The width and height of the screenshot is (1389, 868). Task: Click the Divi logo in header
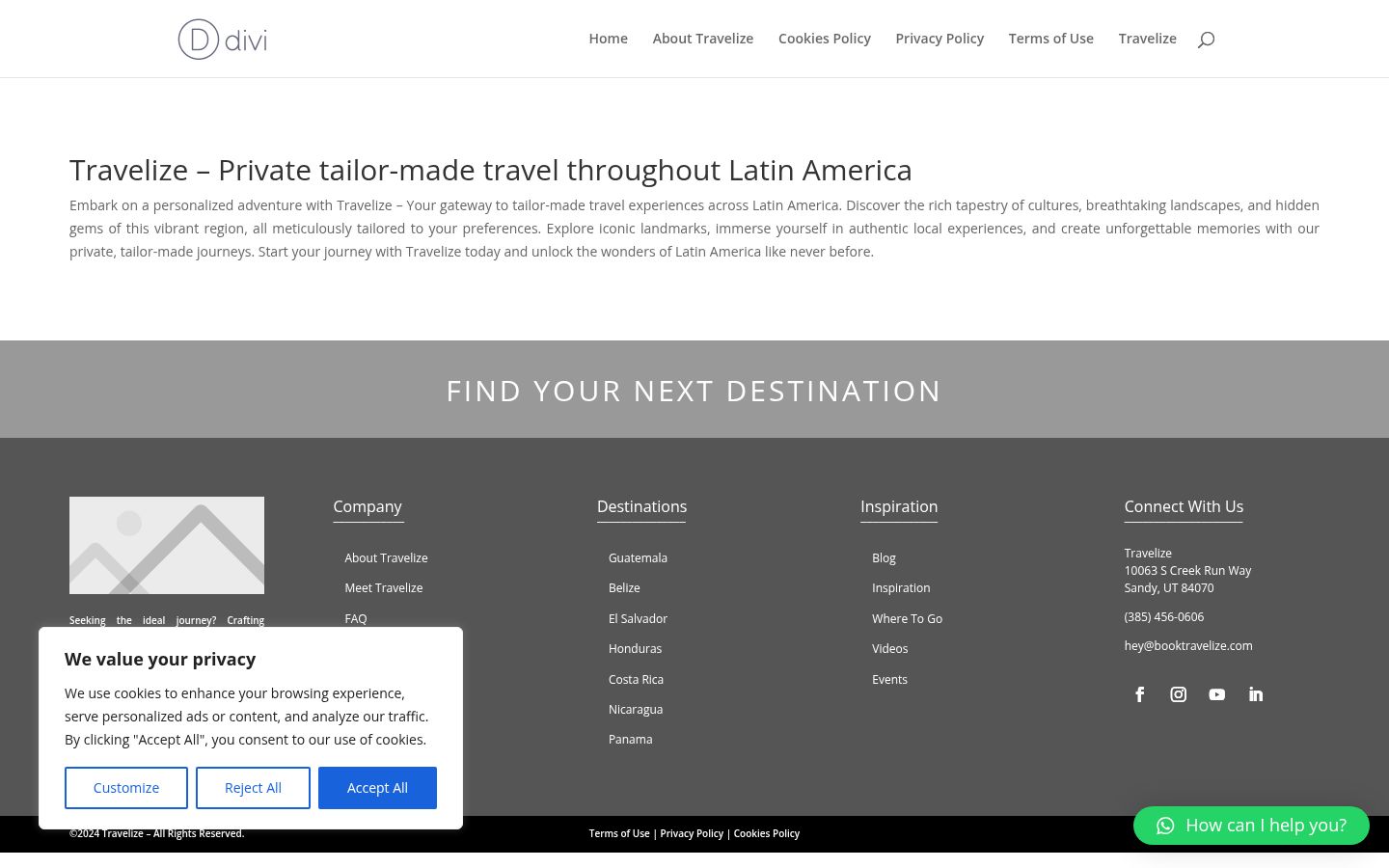click(223, 40)
